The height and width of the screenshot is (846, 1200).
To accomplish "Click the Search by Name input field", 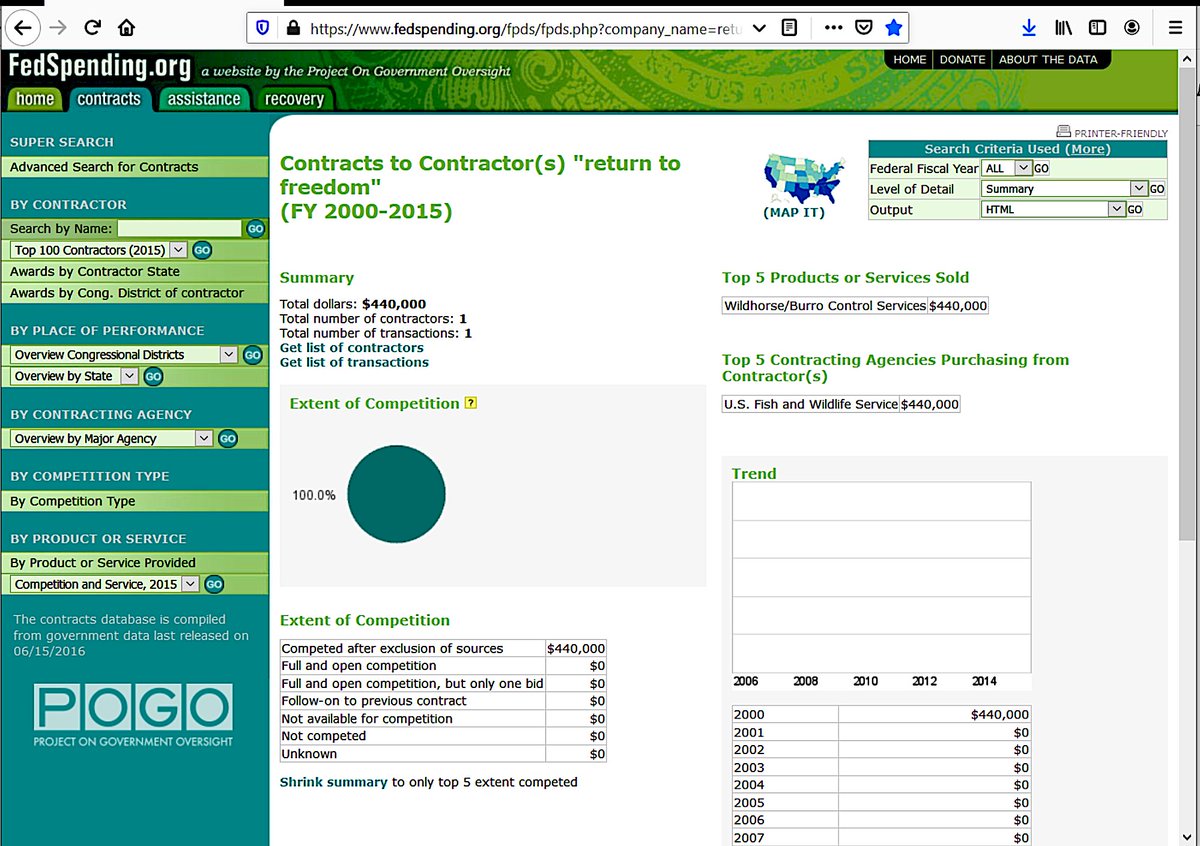I will point(179,229).
